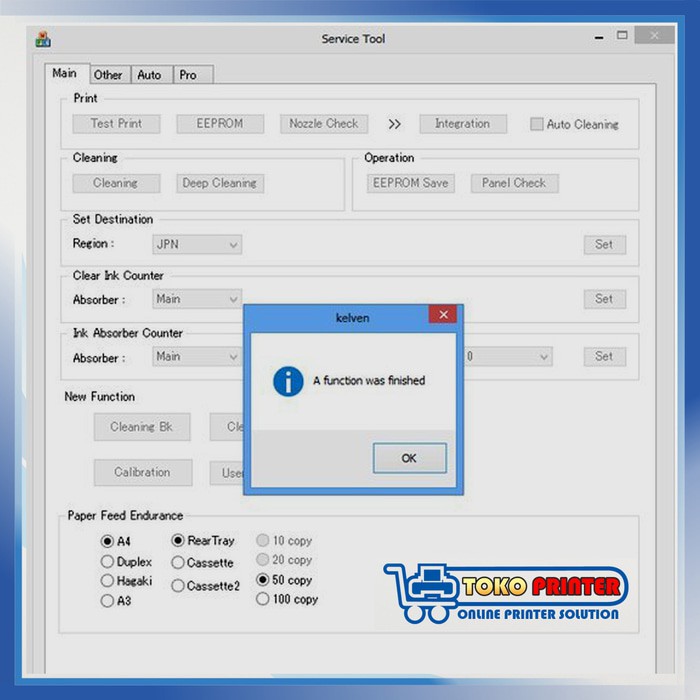Image resolution: width=700 pixels, height=700 pixels.
Task: Click the blue info icon in kelven dialog
Action: coord(288,381)
